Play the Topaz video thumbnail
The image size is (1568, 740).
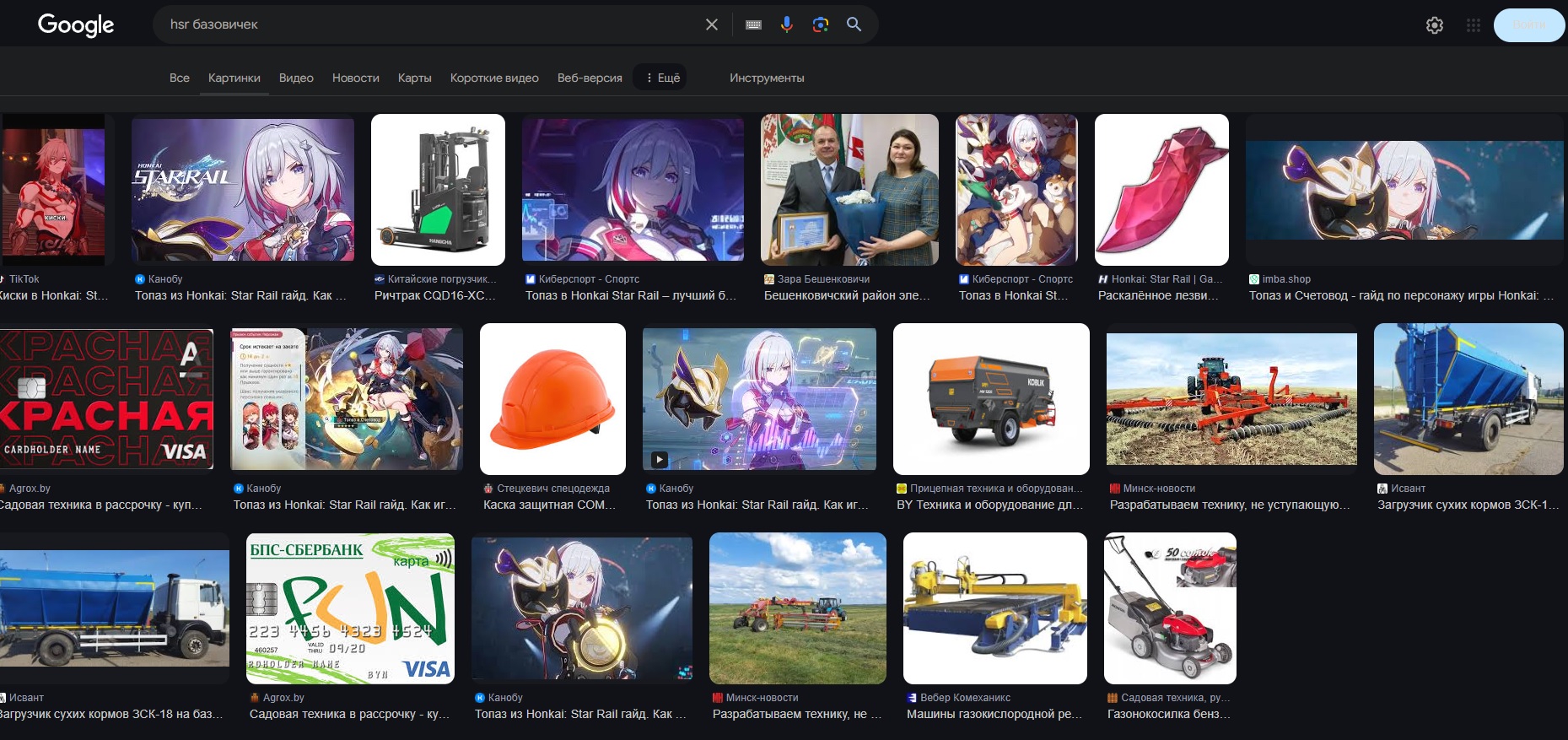point(759,399)
